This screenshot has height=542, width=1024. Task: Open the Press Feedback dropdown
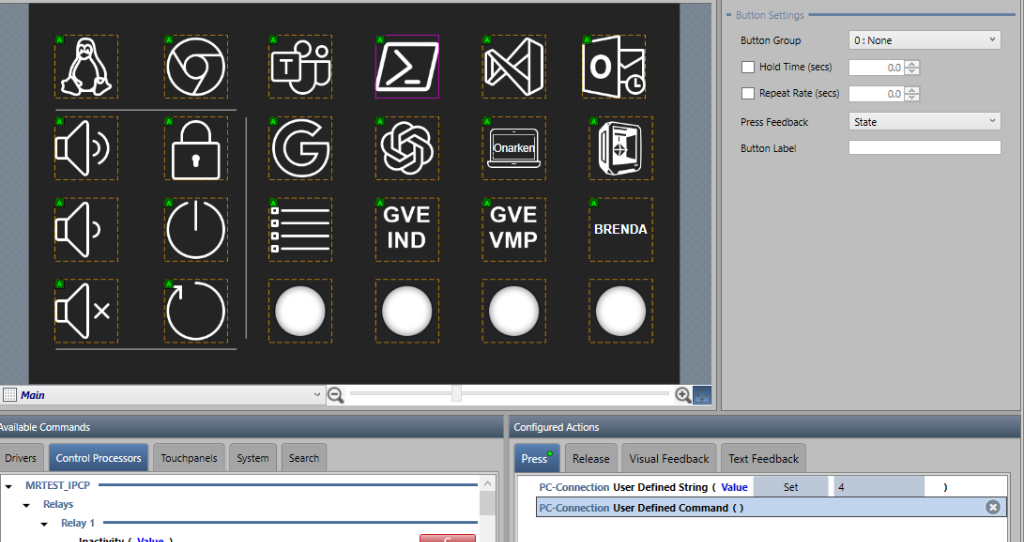[924, 121]
